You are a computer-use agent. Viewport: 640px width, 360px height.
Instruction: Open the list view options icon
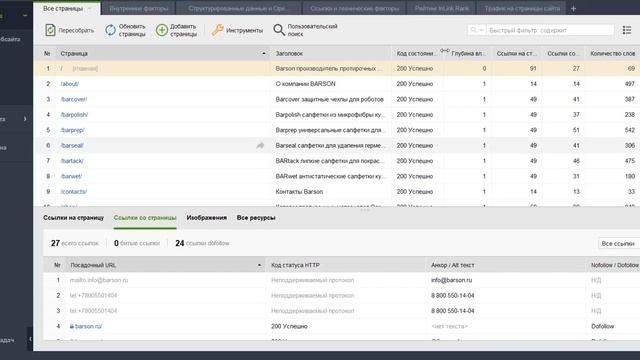627,30
